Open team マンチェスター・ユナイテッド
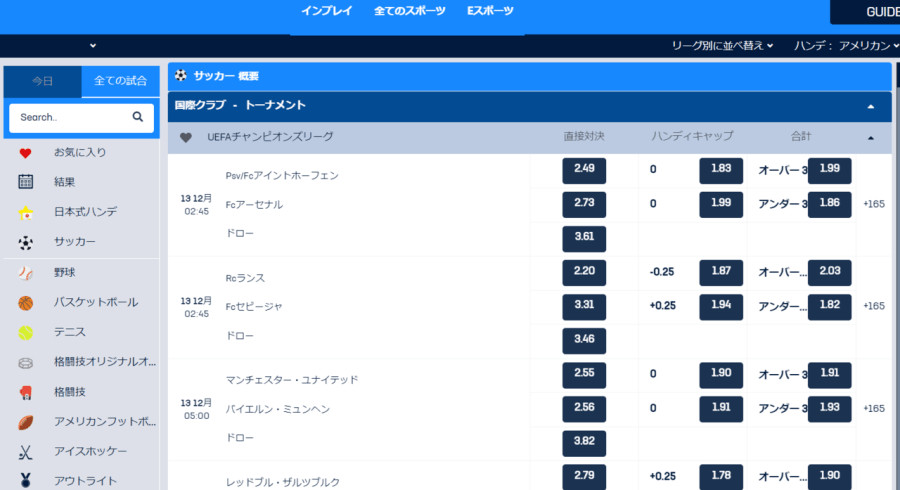900x490 pixels. pos(292,380)
